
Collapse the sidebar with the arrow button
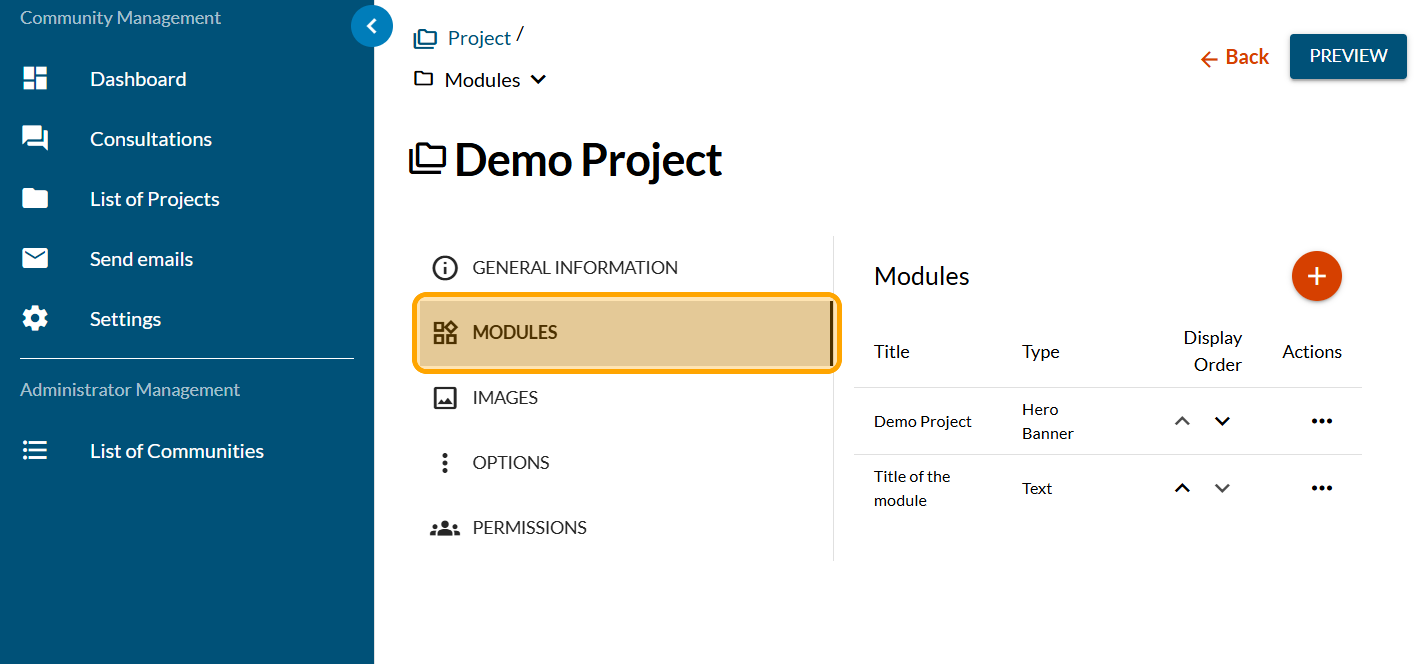(372, 26)
